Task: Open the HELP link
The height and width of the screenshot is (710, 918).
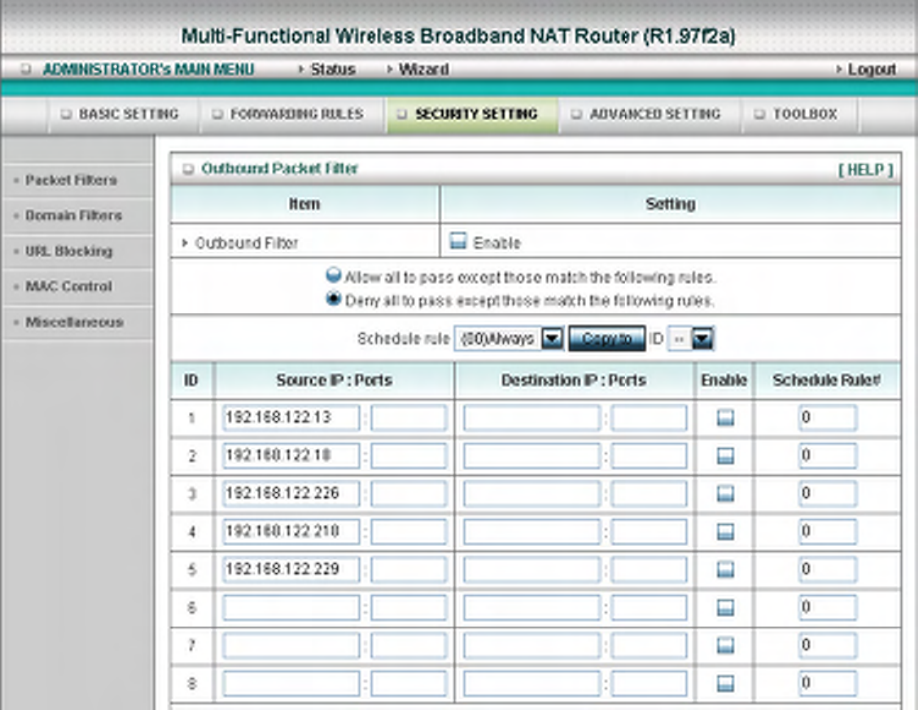Action: coord(865,170)
